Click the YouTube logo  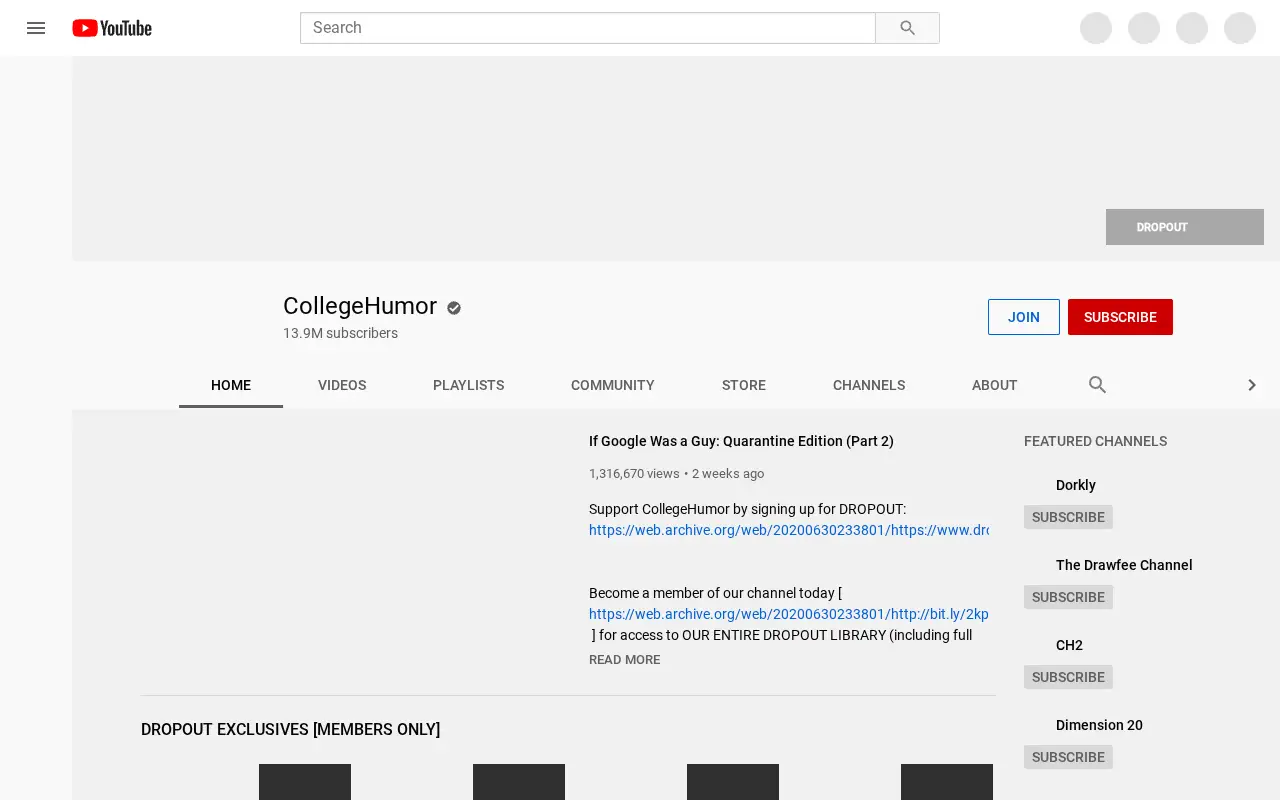pos(112,28)
